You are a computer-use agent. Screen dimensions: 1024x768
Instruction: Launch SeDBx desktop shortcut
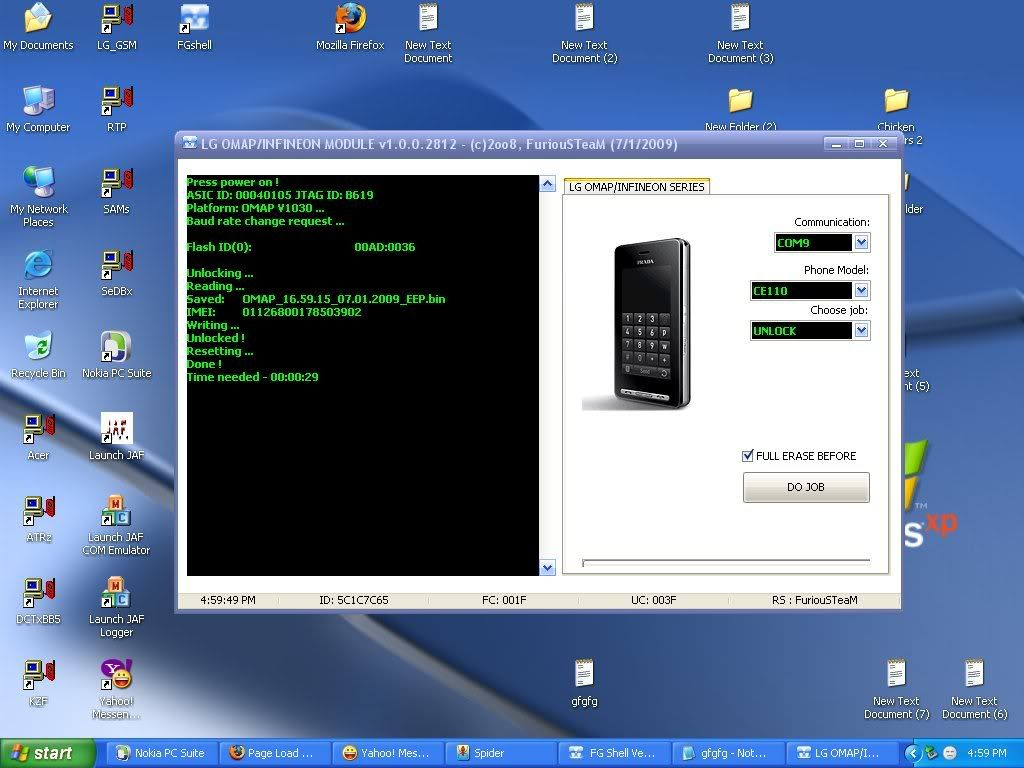point(117,274)
